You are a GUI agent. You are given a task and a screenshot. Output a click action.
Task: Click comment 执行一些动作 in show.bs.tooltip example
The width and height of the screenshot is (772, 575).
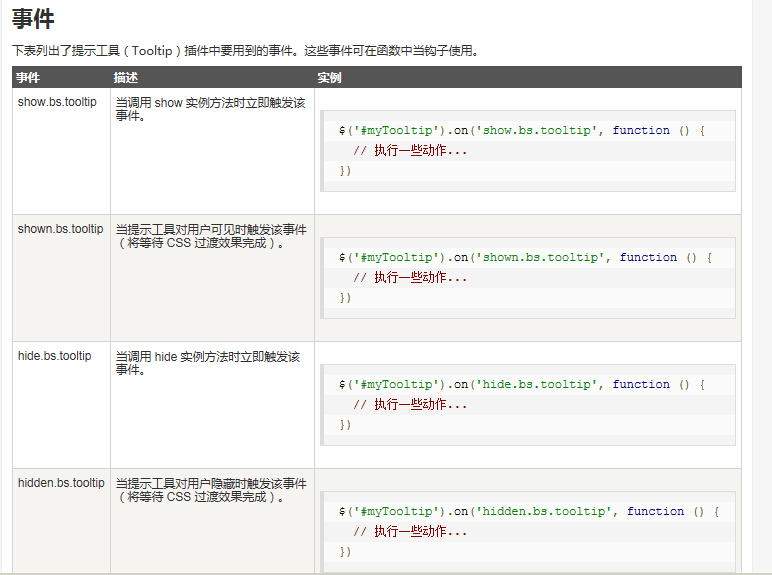[410, 151]
